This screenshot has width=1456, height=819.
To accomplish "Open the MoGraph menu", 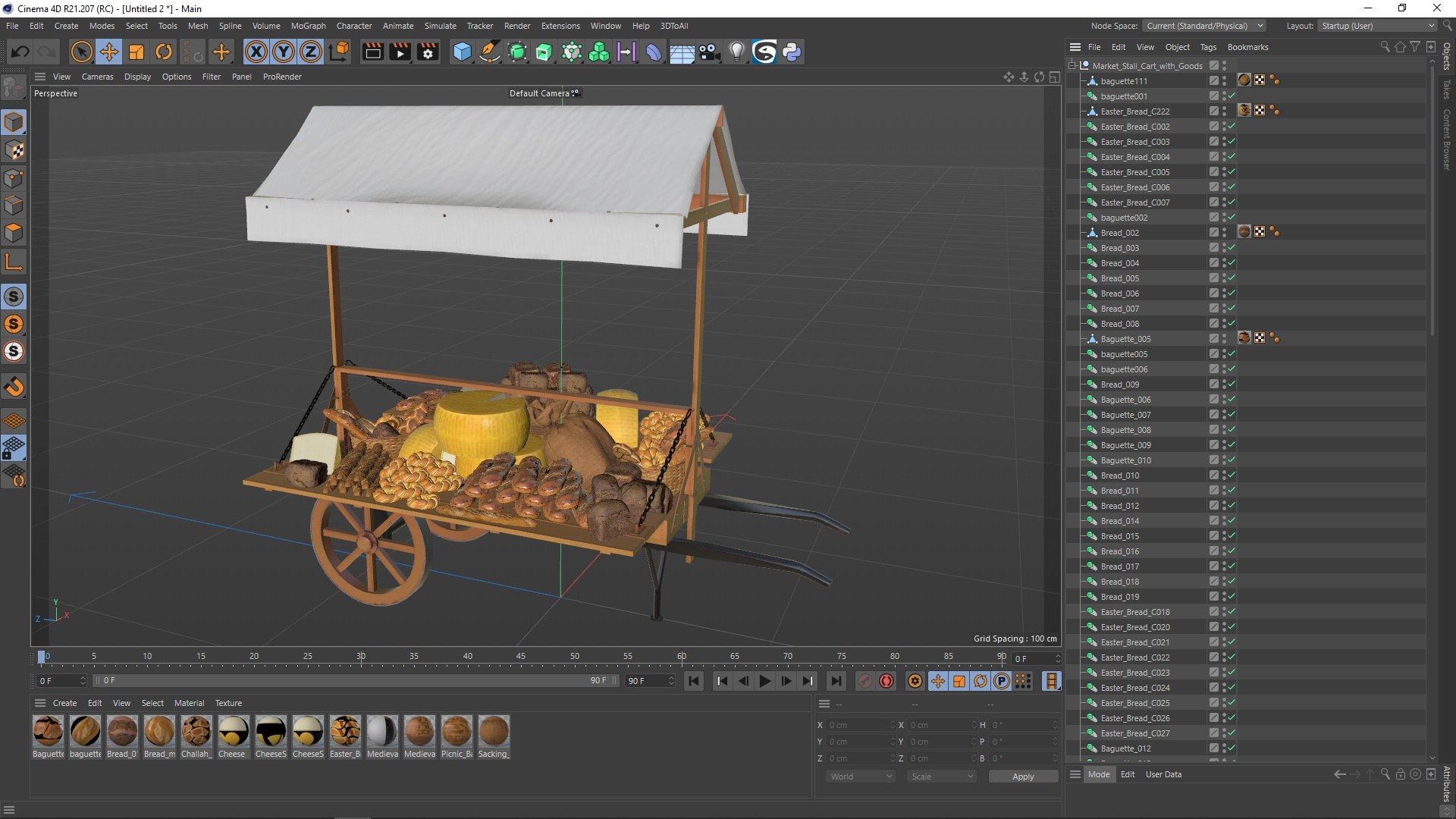I will (309, 26).
